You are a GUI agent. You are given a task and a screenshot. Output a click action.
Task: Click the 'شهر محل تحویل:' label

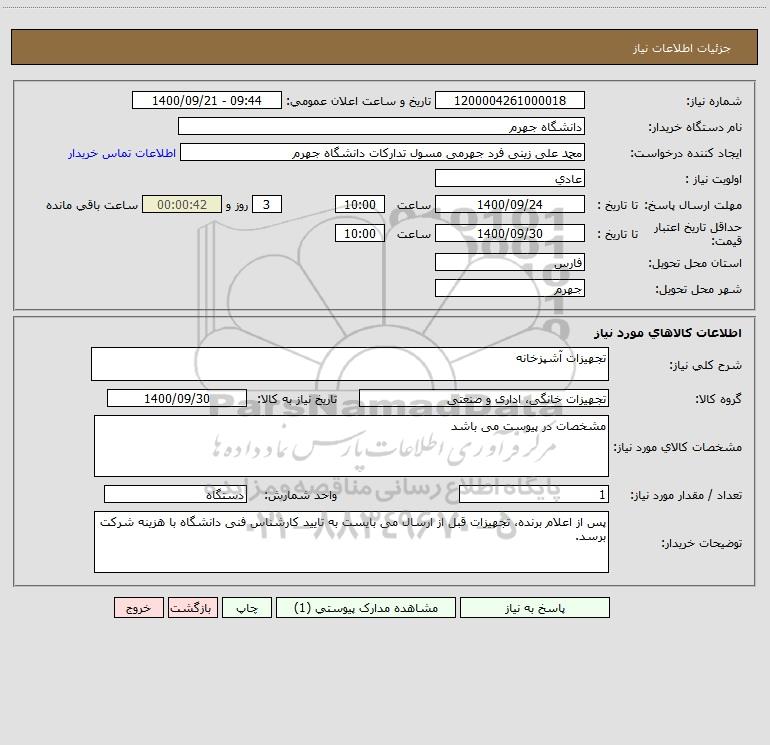pos(698,290)
